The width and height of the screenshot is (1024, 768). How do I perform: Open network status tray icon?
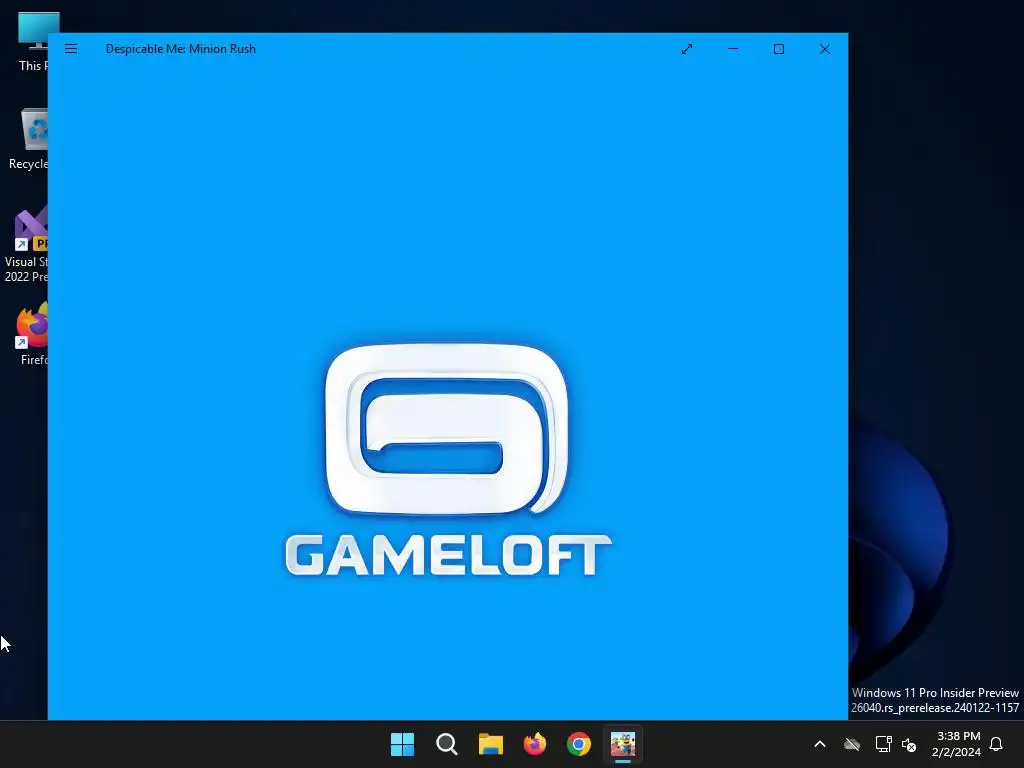(883, 744)
